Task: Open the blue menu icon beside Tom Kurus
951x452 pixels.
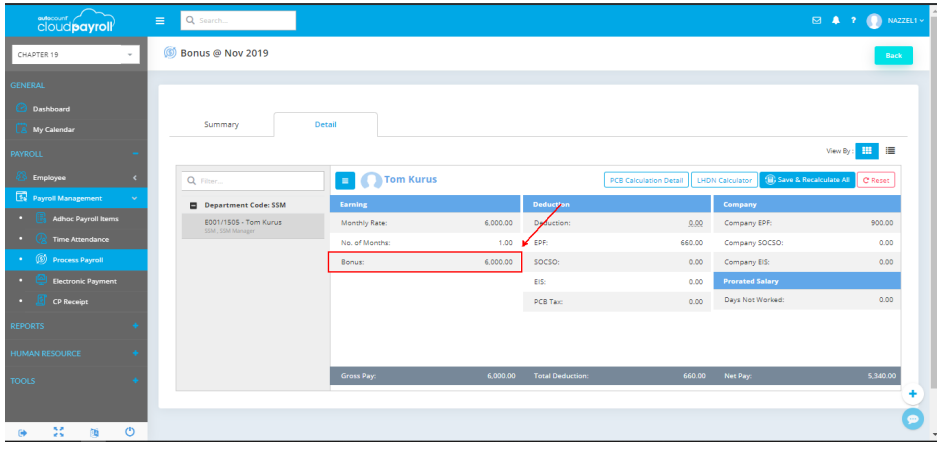Action: point(344,180)
